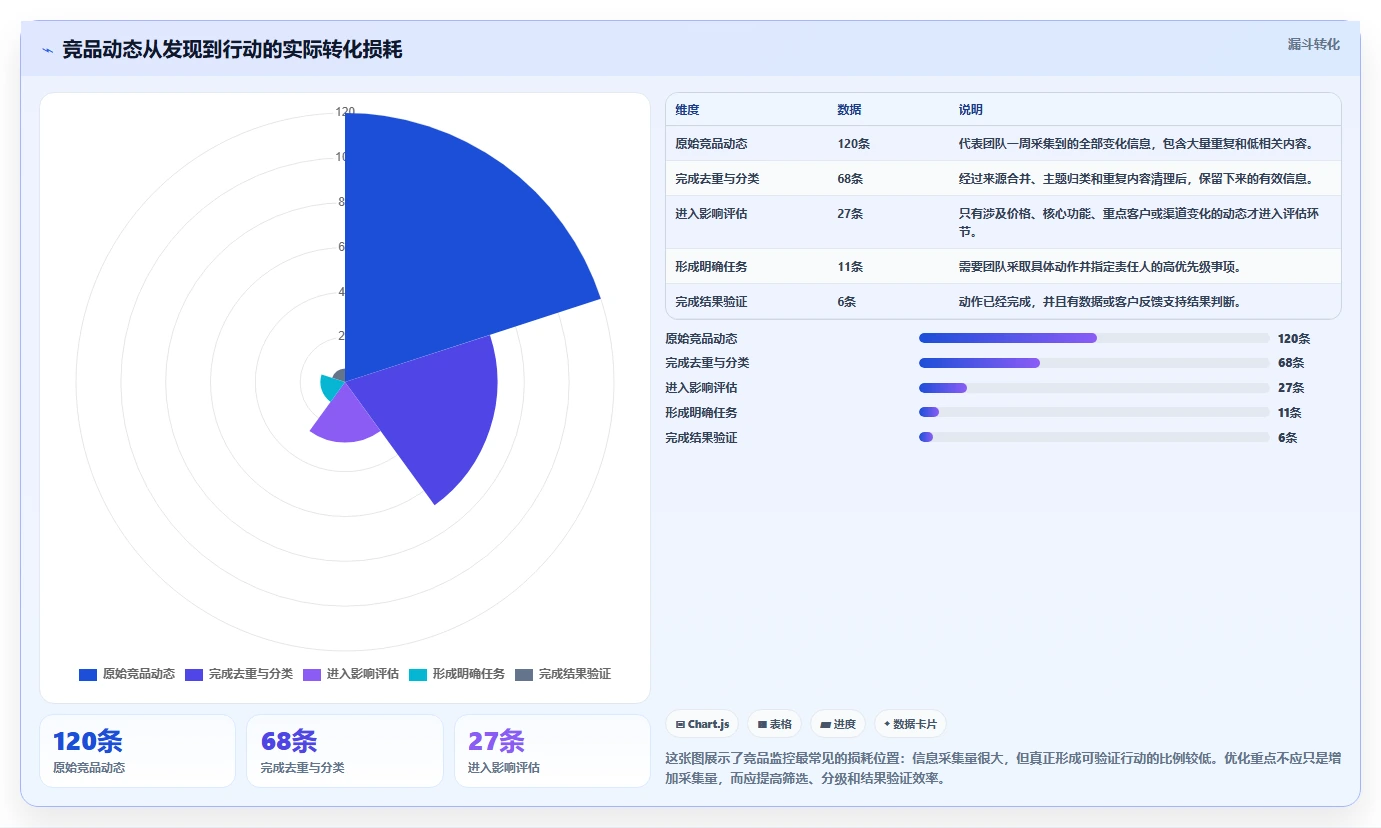
Task: Select the 完成去重与分类 table row label
Action: (x=717, y=179)
